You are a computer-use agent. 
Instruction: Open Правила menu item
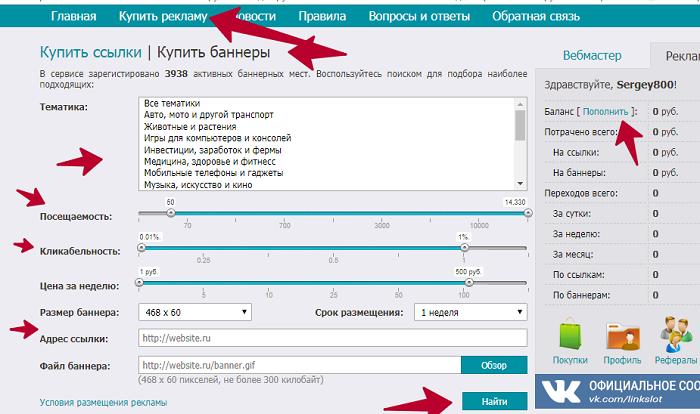click(322, 17)
